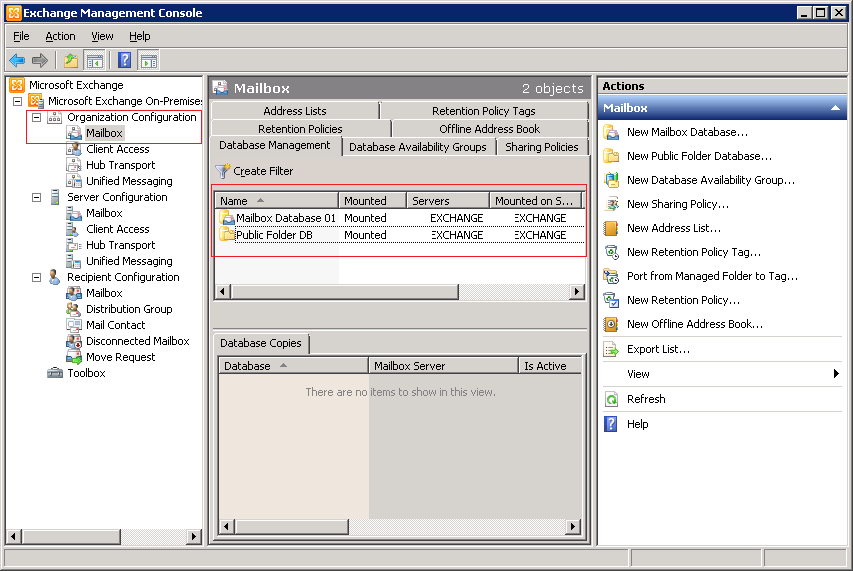This screenshot has width=853, height=571.
Task: Switch to the Retention Policy Tags tab
Action: coord(484,111)
